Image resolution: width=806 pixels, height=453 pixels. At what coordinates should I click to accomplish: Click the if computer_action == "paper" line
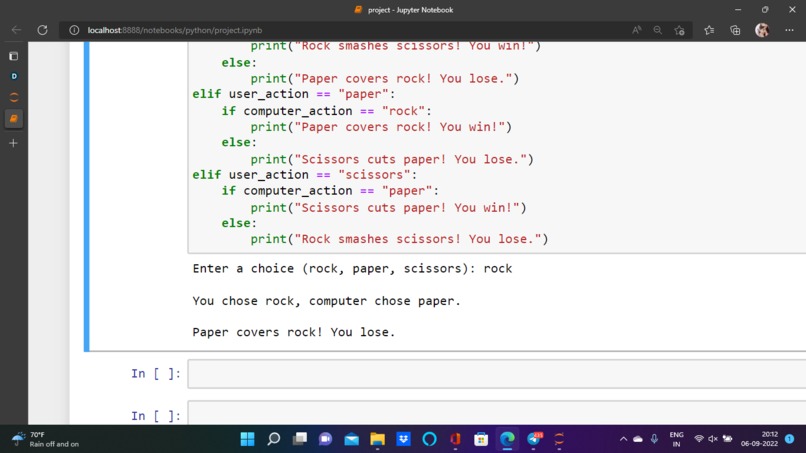point(330,191)
